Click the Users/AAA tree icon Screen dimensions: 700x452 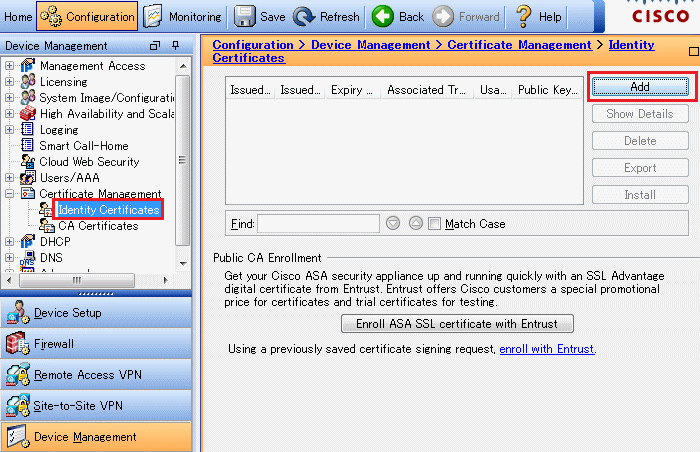[28, 177]
